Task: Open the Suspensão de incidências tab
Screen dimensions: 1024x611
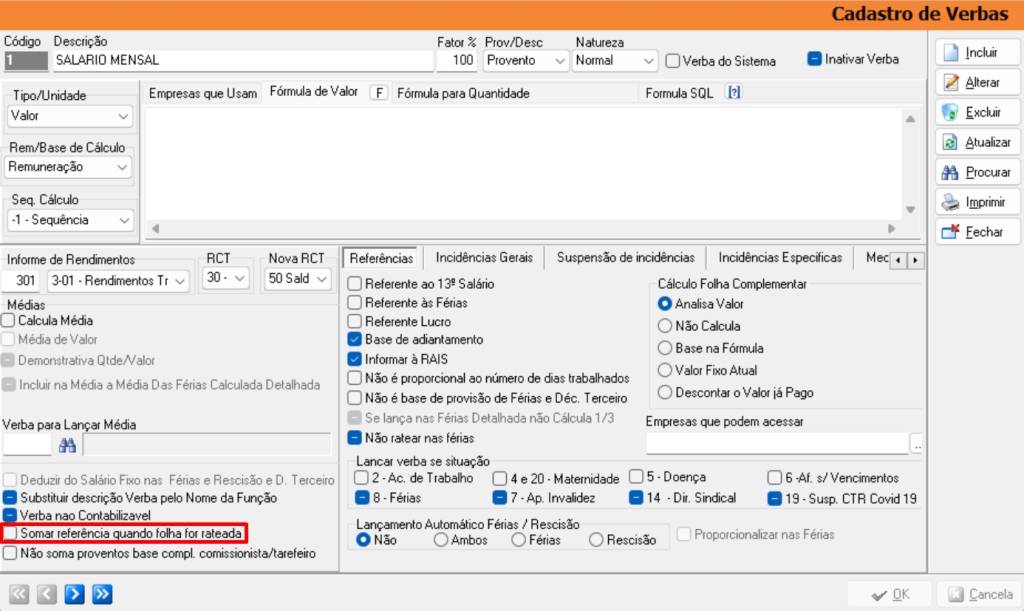Action: pos(625,258)
